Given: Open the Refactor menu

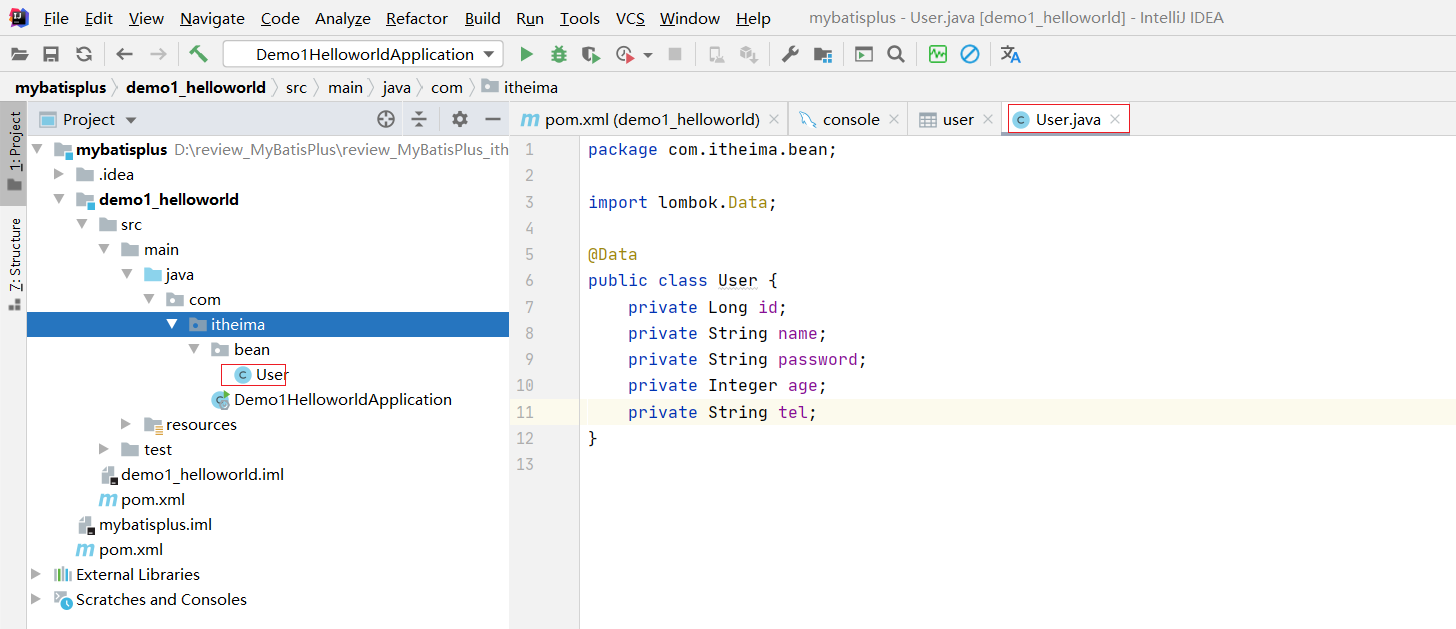Looking at the screenshot, I should [x=417, y=19].
